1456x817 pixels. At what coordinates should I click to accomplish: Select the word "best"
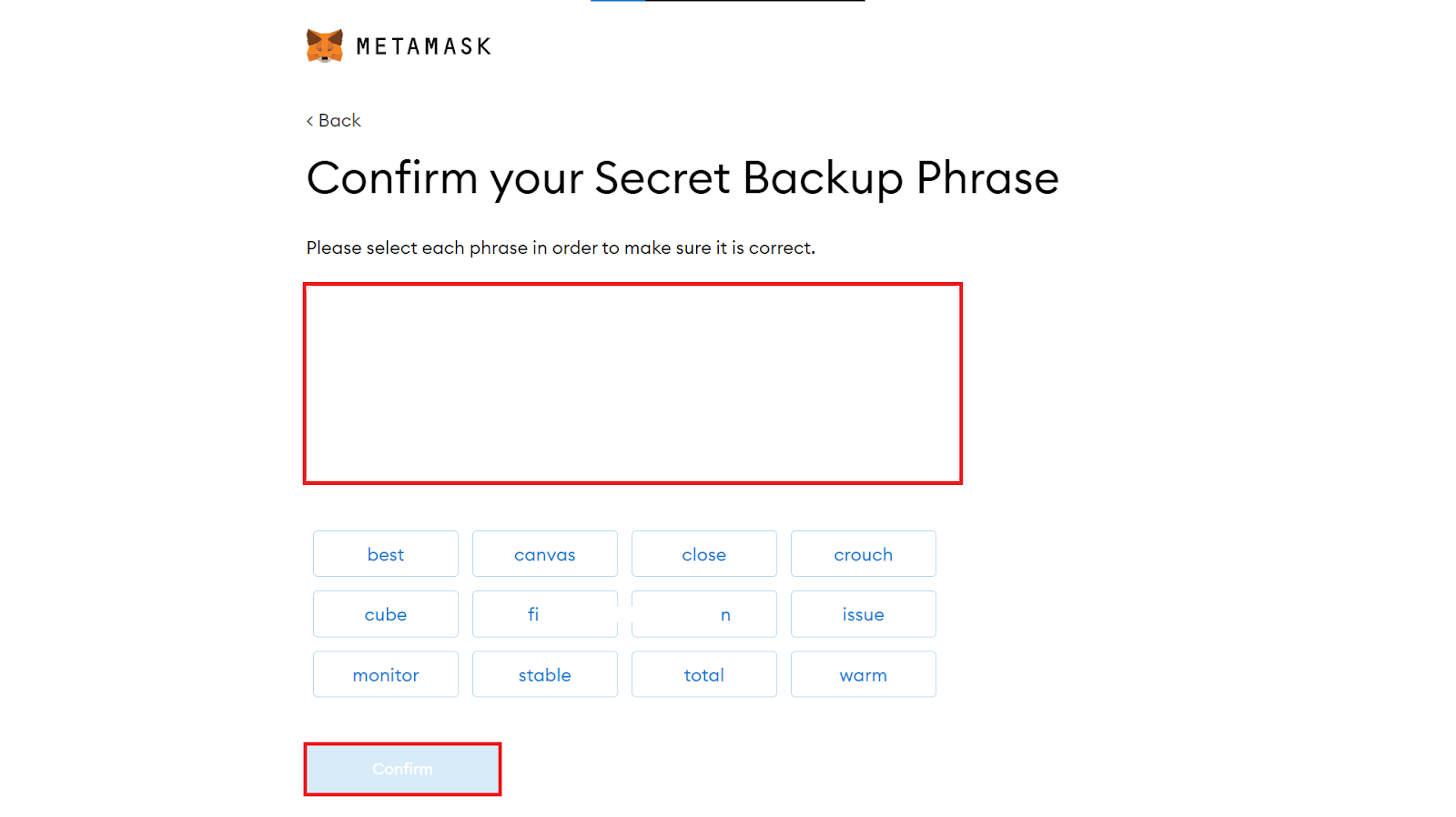pyautogui.click(x=386, y=554)
